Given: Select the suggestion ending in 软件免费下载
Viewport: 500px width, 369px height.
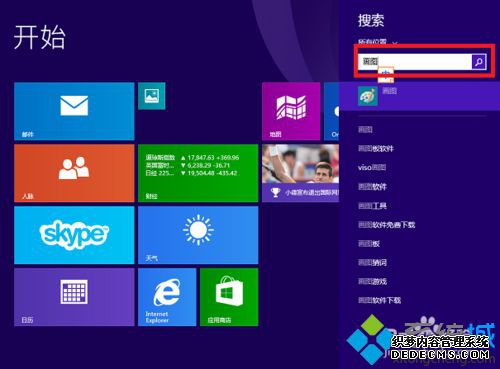Looking at the screenshot, I should (387, 225).
